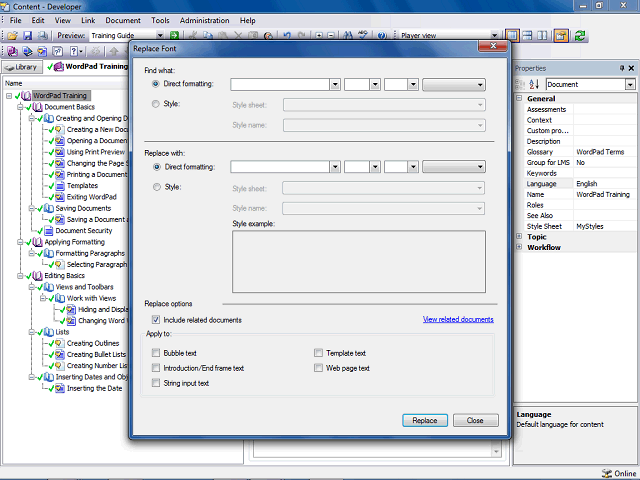Click the up arrow toolbar icon
Image resolution: width=640 pixels, height=480 pixels.
(x=114, y=51)
